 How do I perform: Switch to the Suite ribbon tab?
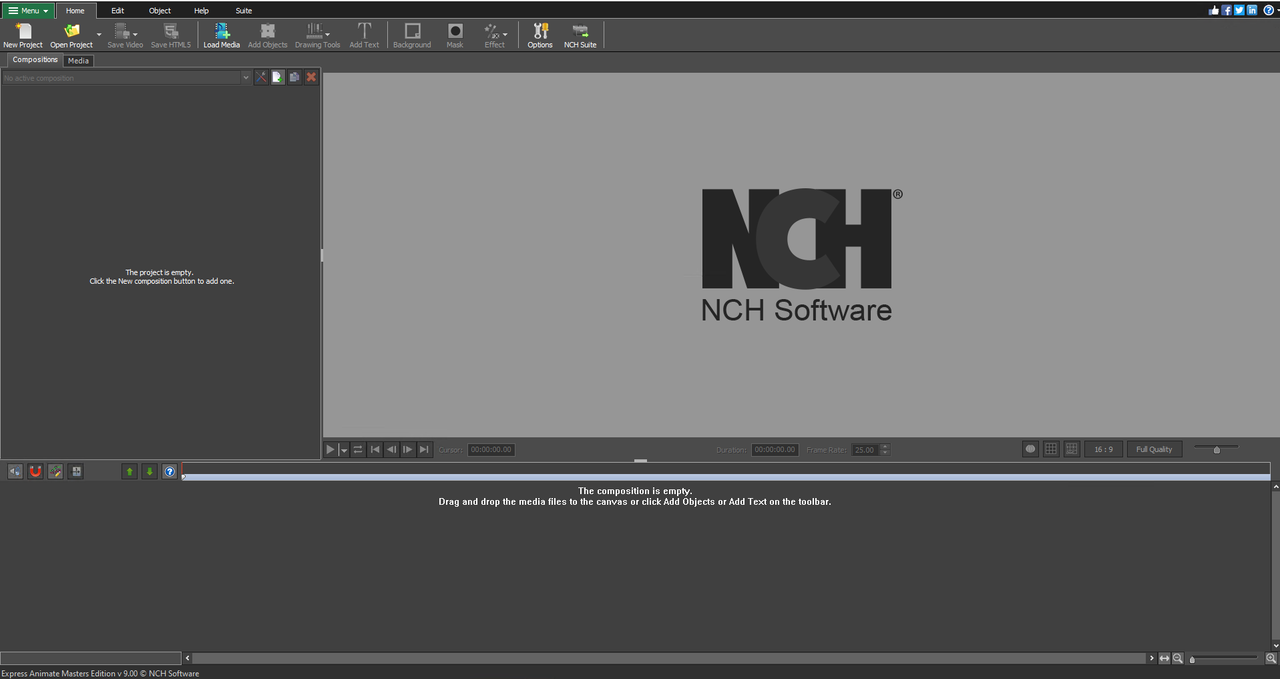click(244, 10)
